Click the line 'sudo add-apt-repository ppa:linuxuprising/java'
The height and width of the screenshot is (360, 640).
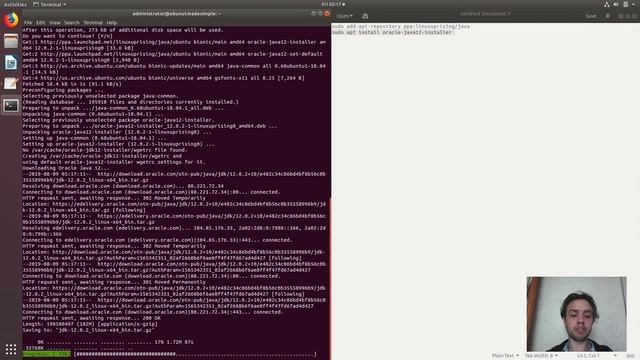pyautogui.click(x=400, y=26)
